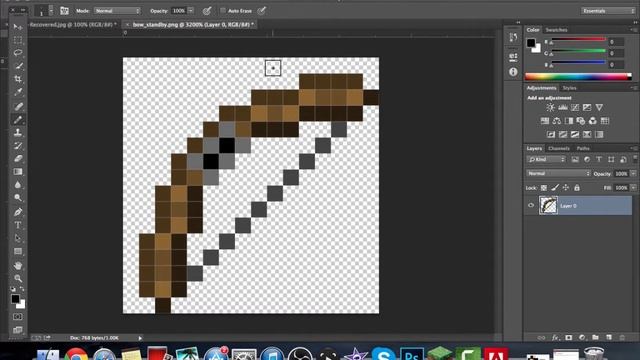640x360 pixels.
Task: Open Chrome from the Dock
Action: [x=76, y=354]
